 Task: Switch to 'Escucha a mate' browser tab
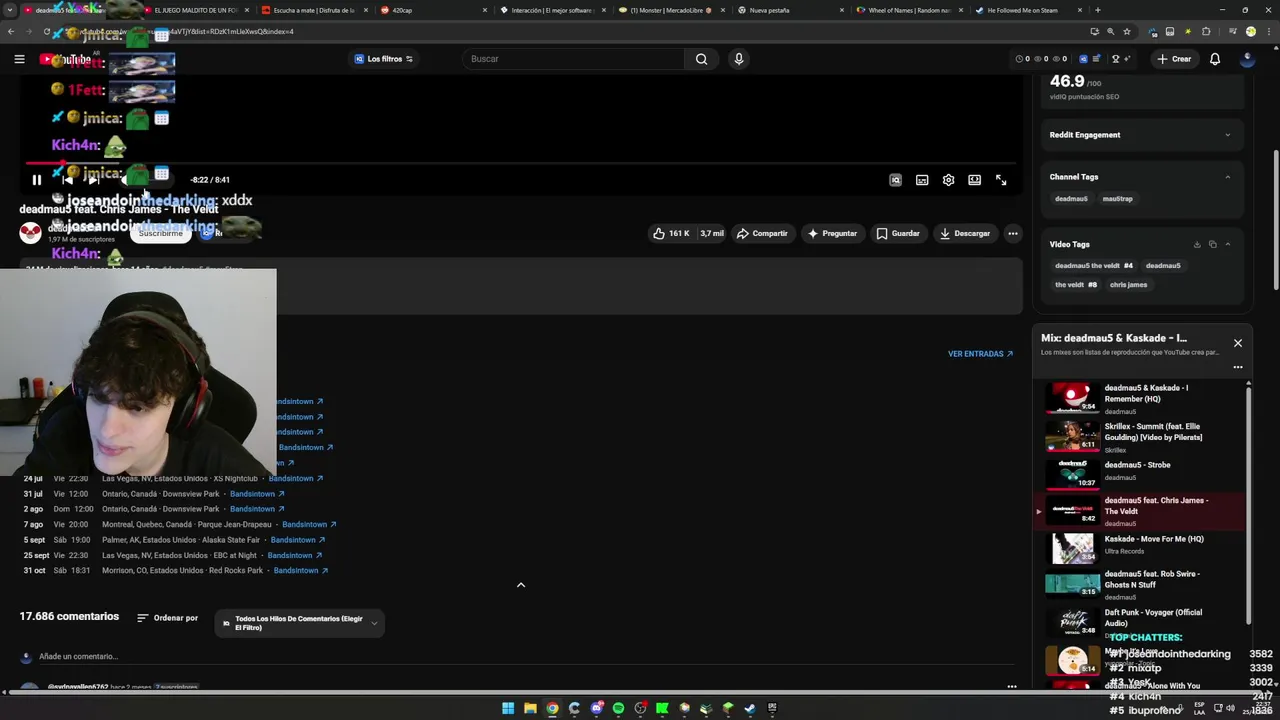[316, 10]
